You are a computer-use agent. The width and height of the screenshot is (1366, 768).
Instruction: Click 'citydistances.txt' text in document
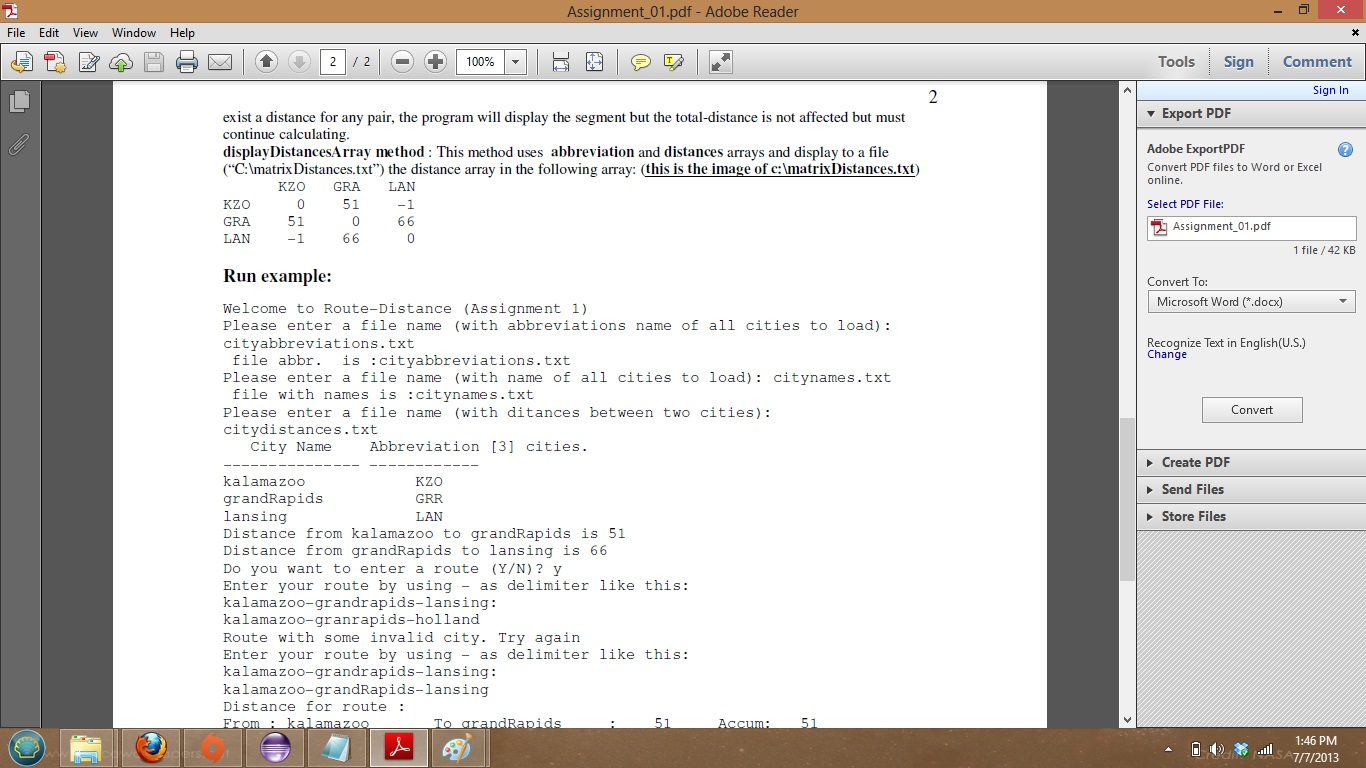300,430
